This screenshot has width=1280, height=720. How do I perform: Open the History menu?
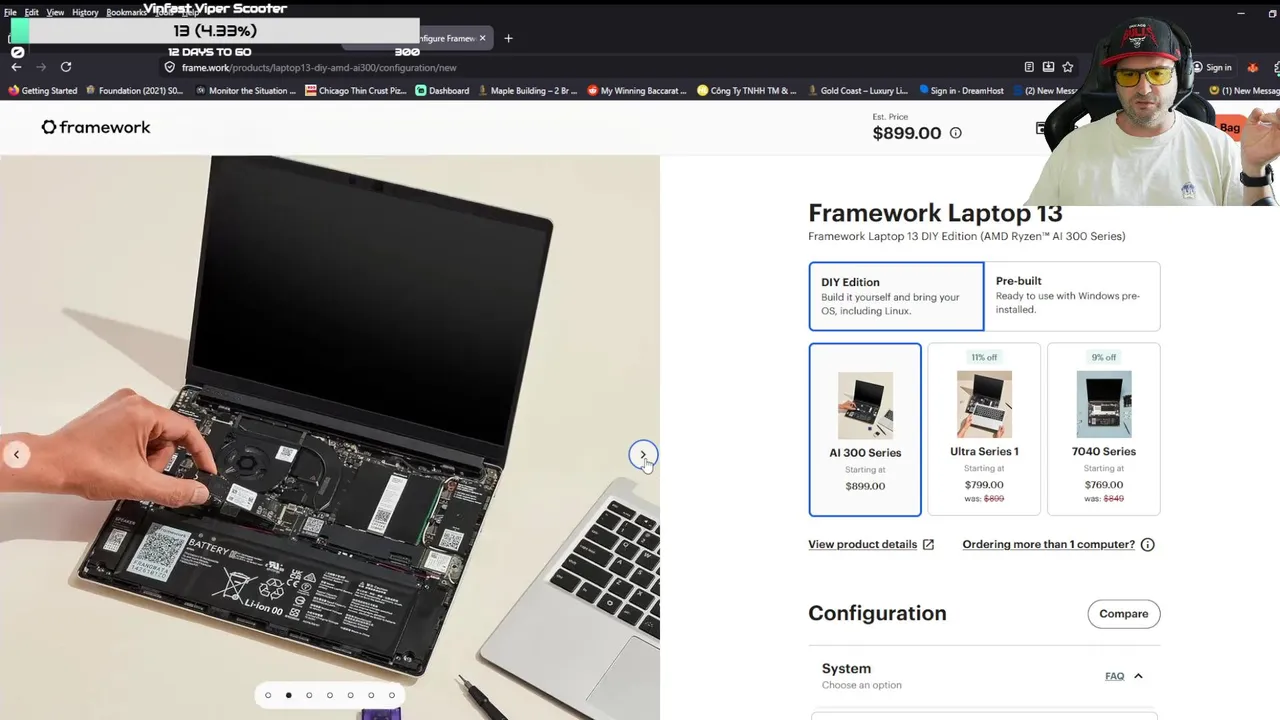point(85,12)
